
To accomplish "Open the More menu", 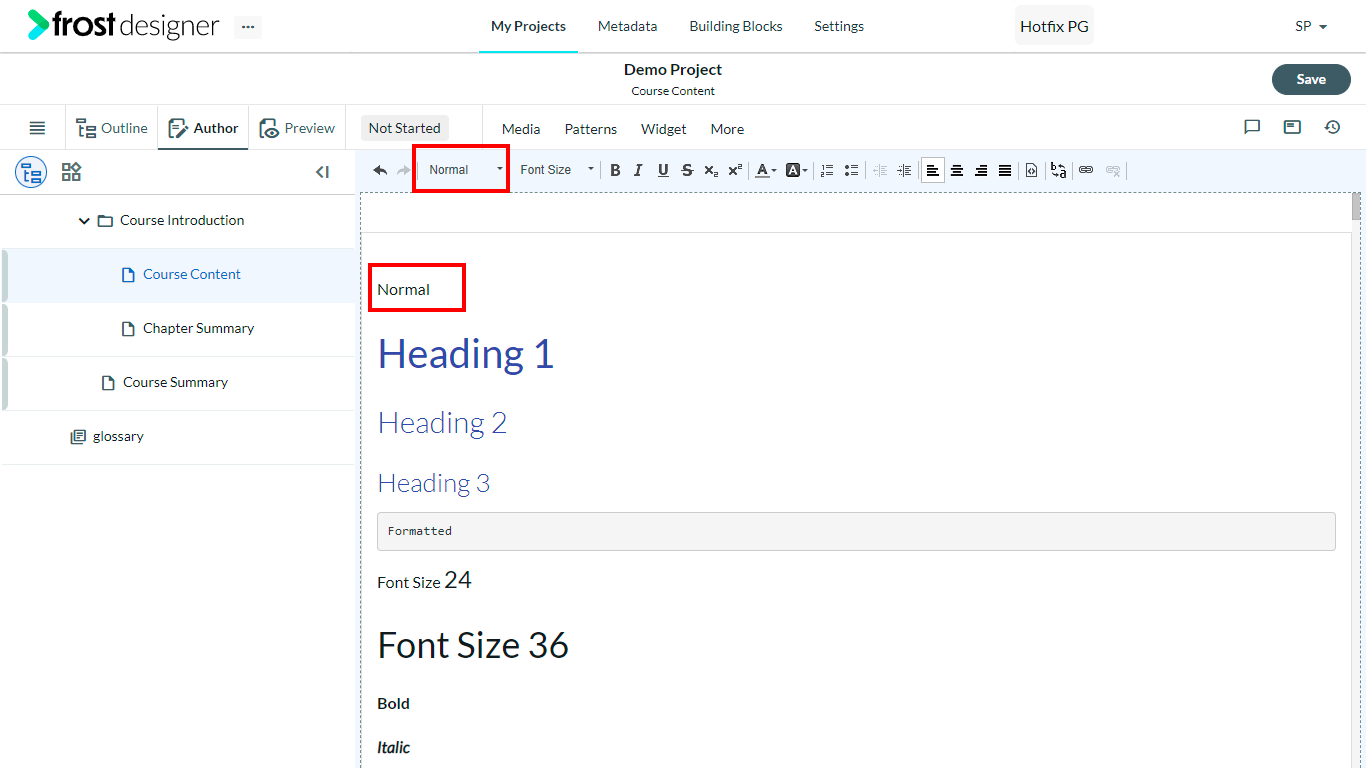I will (727, 129).
